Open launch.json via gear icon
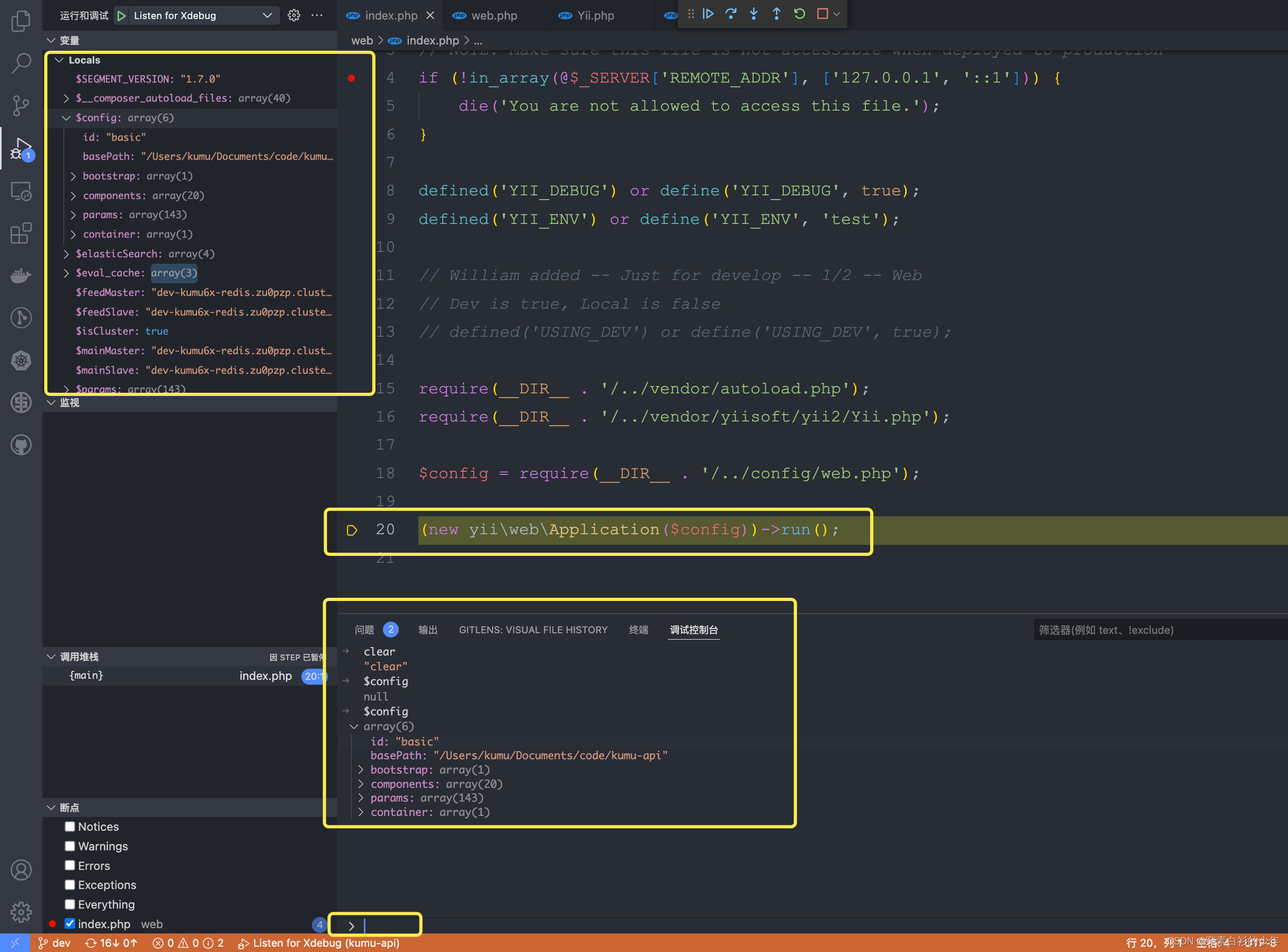This screenshot has height=952, width=1288. click(294, 15)
